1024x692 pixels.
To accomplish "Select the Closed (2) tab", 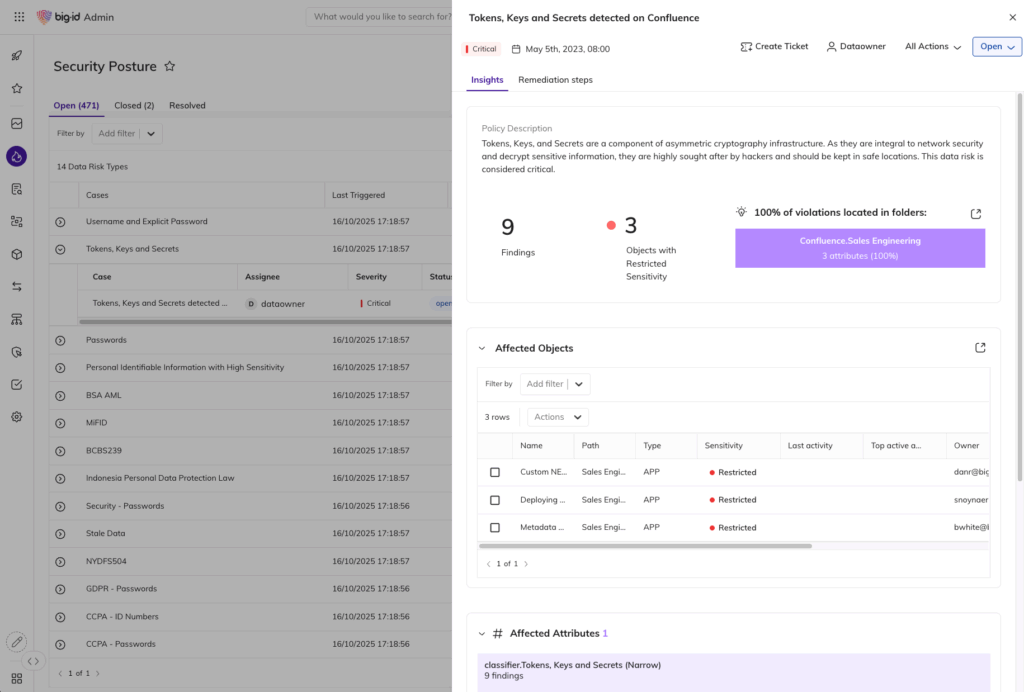I will tap(134, 105).
